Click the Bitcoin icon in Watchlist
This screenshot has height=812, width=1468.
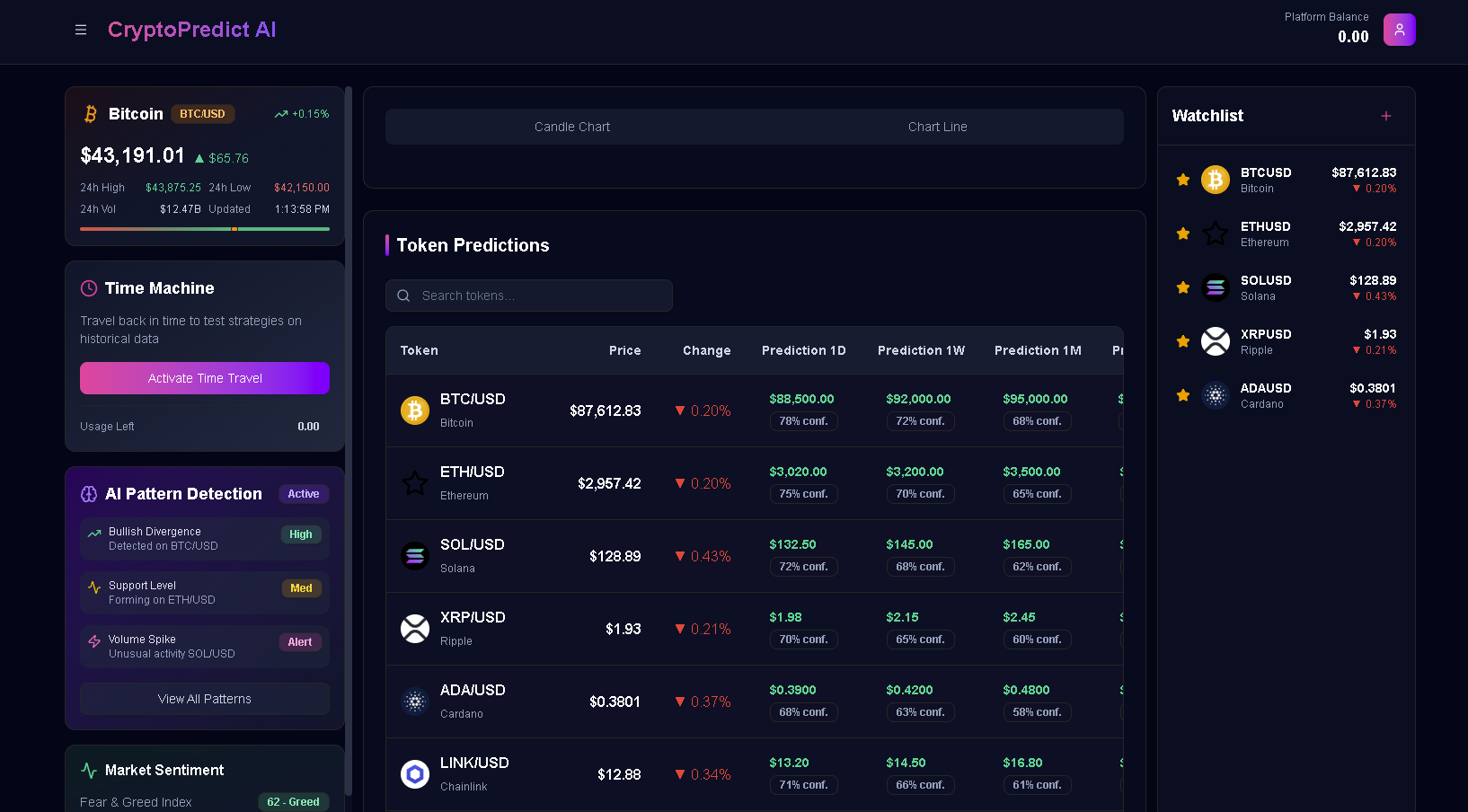[x=1216, y=180]
